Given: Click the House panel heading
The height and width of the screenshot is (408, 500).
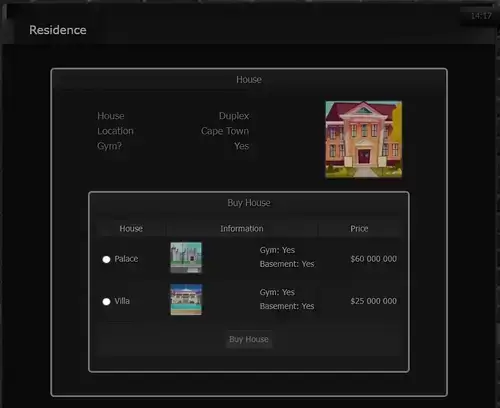Looking at the screenshot, I should pos(249,80).
